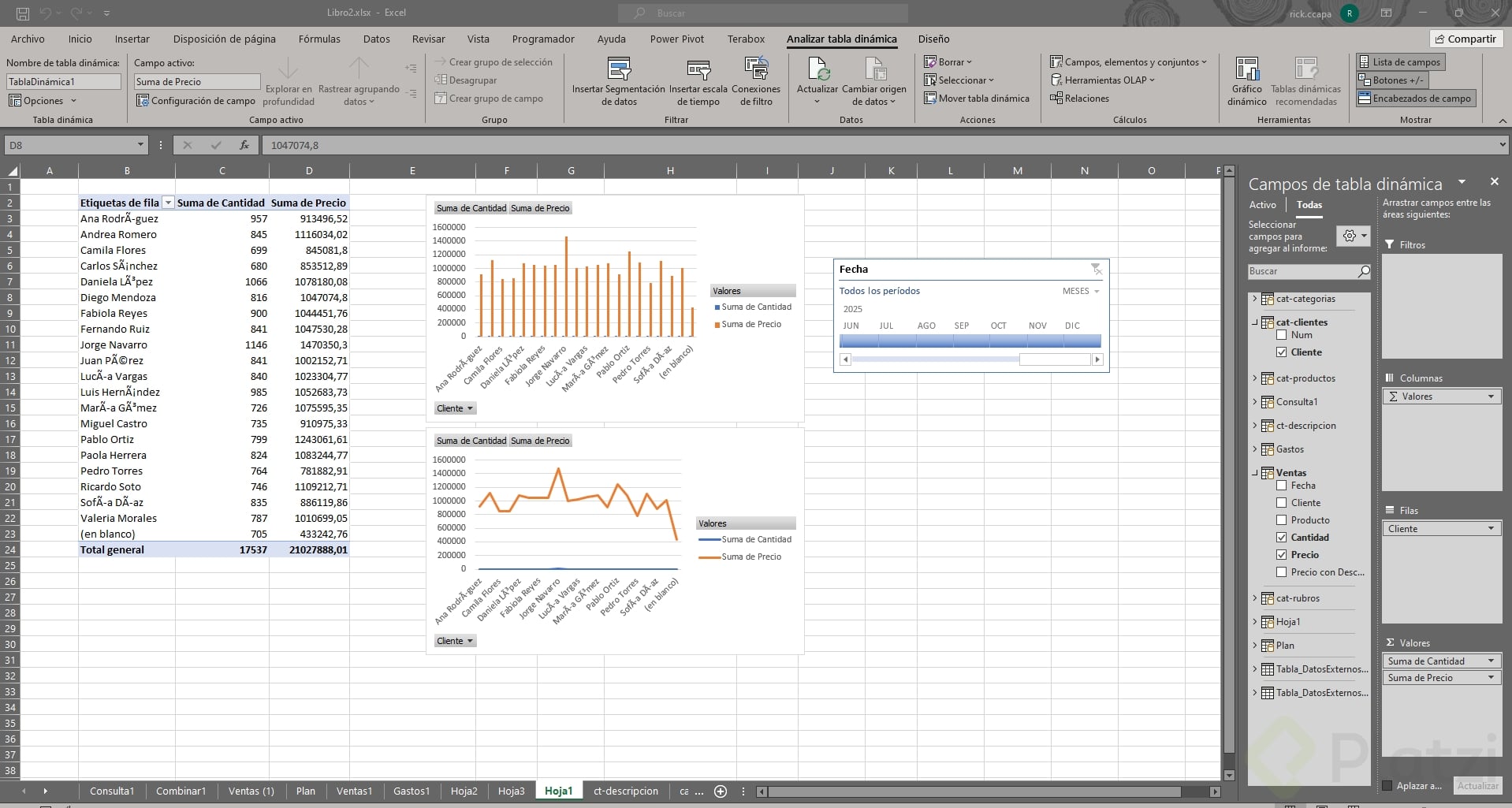
Task: Check the Fecha field under Ventas
Action: (x=1281, y=486)
